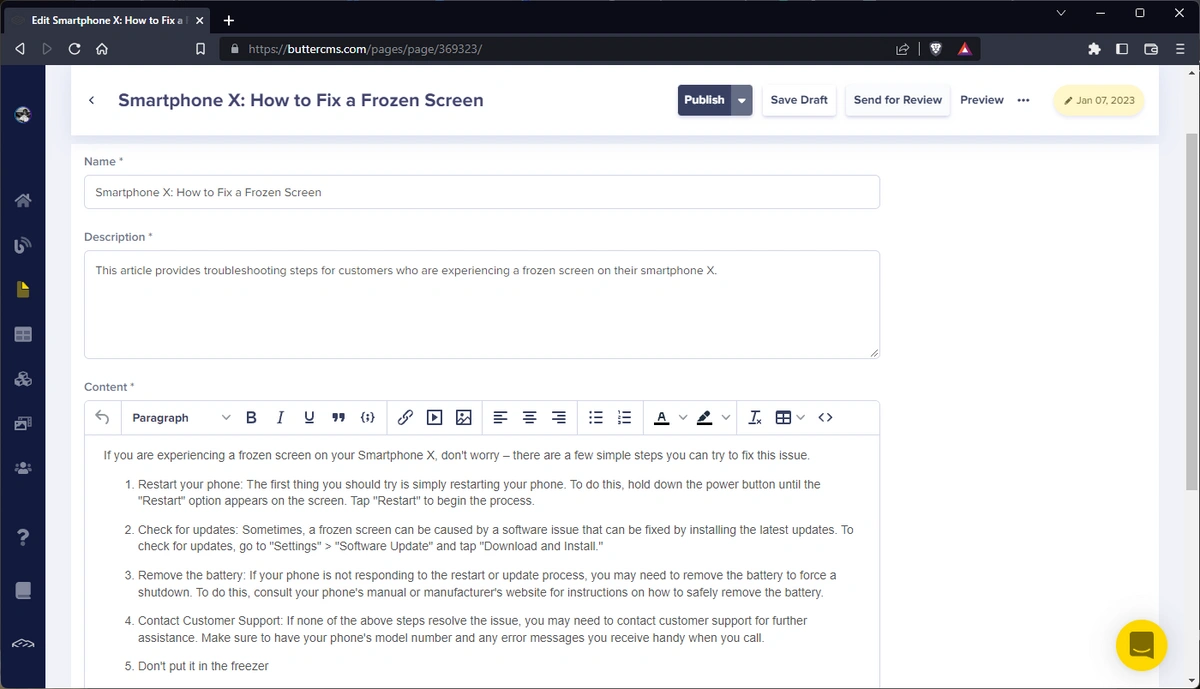Image resolution: width=1200 pixels, height=689 pixels.
Task: Open the Components cubes sidebar icon
Action: point(23,379)
